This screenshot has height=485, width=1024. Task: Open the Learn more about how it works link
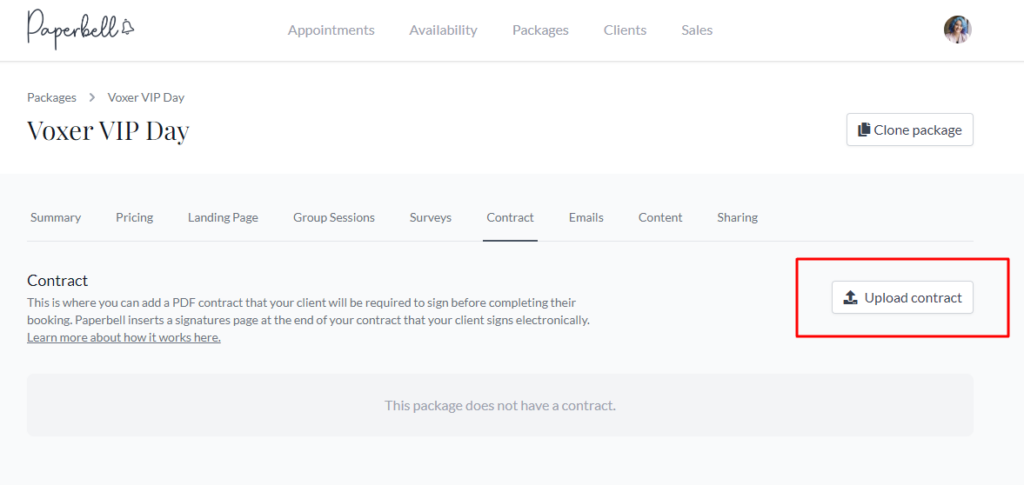click(123, 338)
